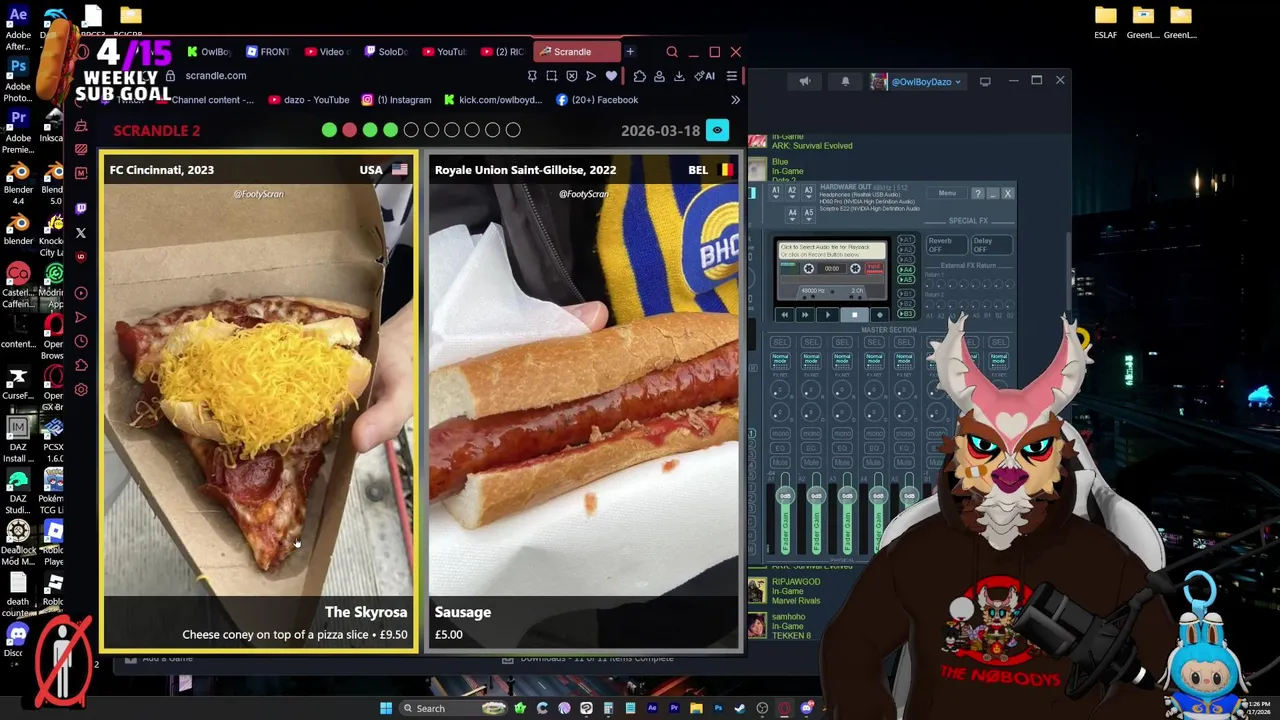Click the cassette fast forward button
The width and height of the screenshot is (1280, 720).
(805, 315)
